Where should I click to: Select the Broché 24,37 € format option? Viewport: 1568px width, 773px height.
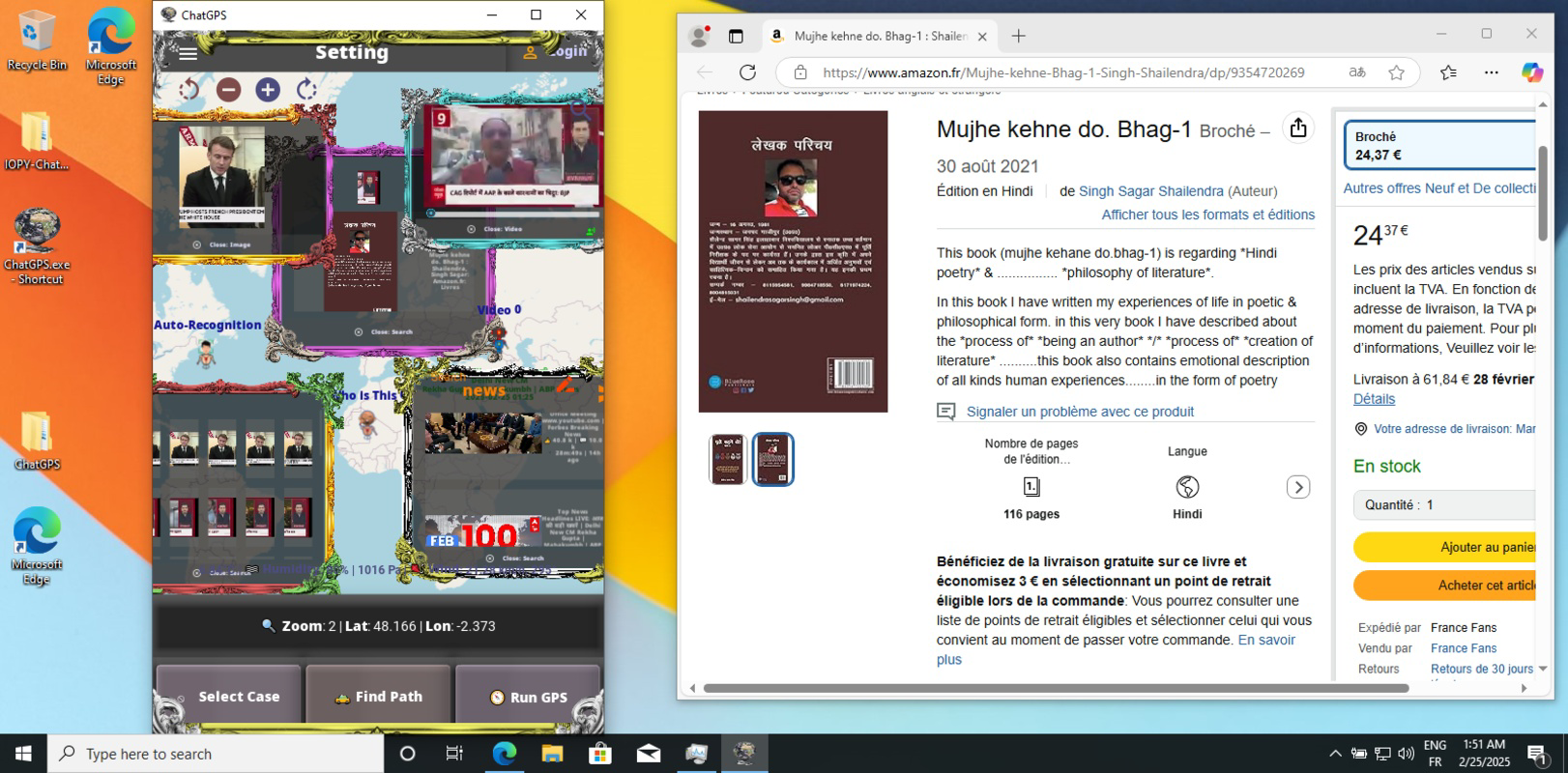[1440, 145]
